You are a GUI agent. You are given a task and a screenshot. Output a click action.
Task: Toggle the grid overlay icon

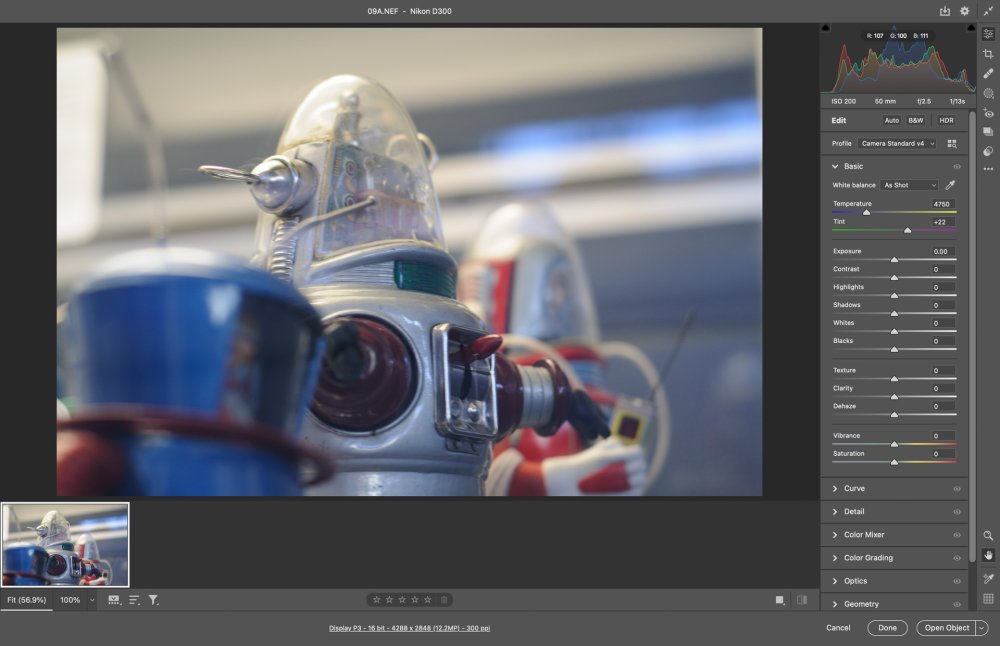tap(988, 599)
